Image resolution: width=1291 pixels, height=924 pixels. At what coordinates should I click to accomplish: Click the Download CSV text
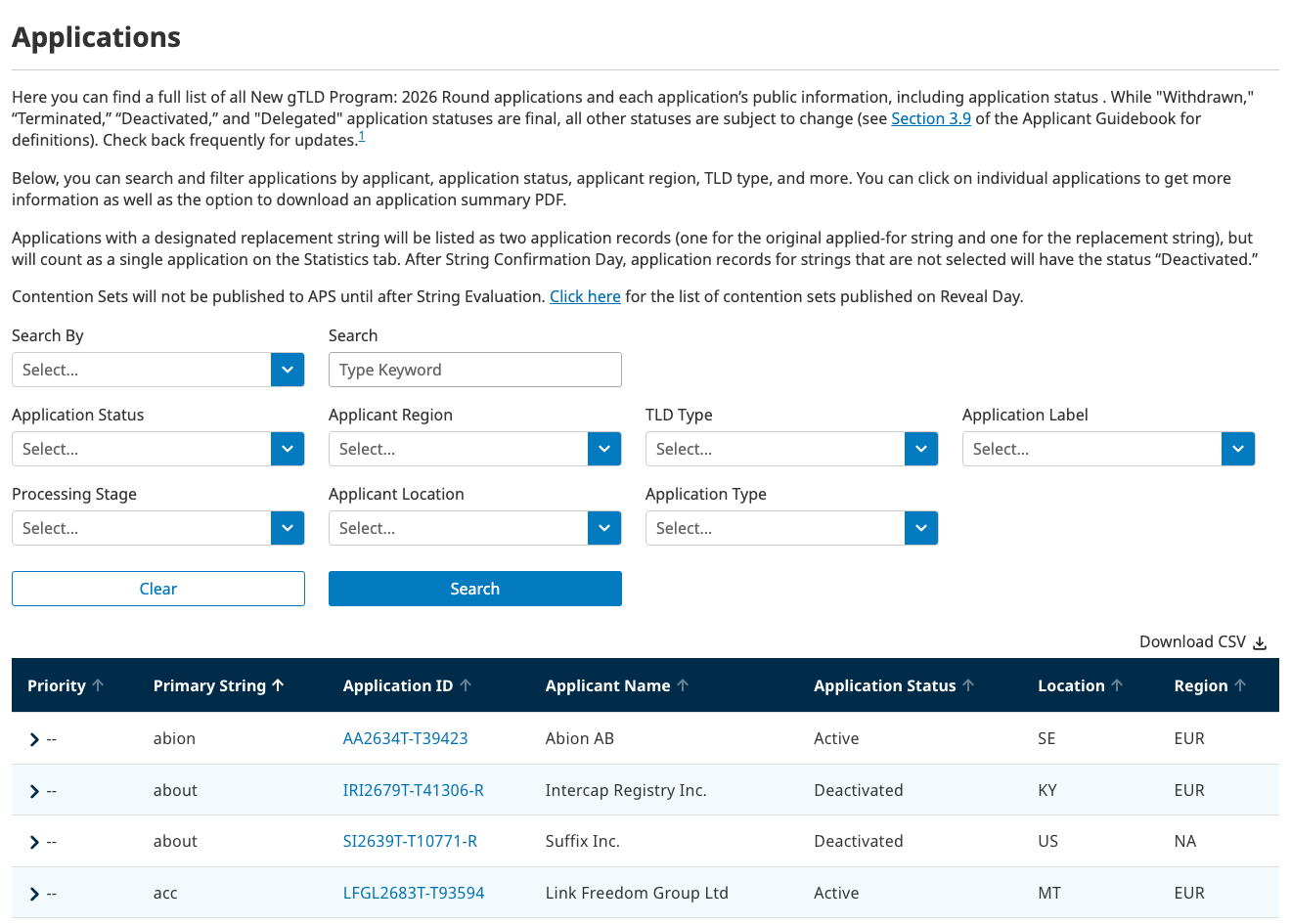tap(1192, 641)
